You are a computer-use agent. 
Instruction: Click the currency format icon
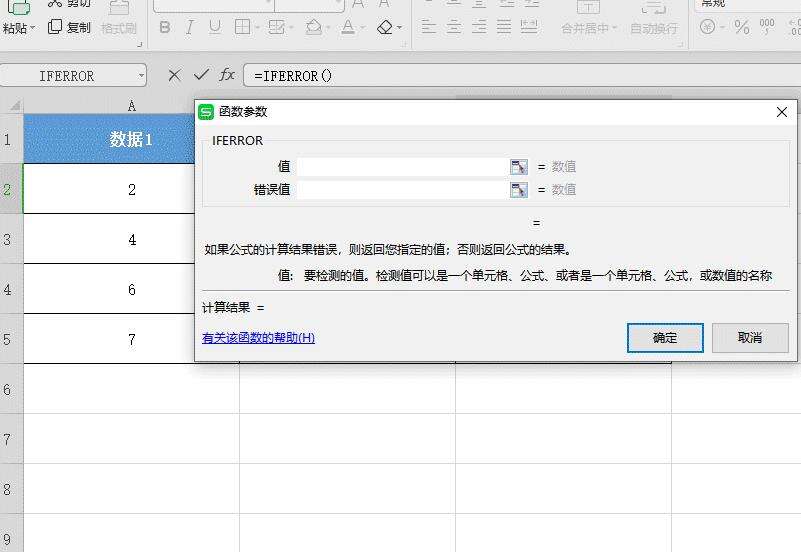pyautogui.click(x=708, y=27)
